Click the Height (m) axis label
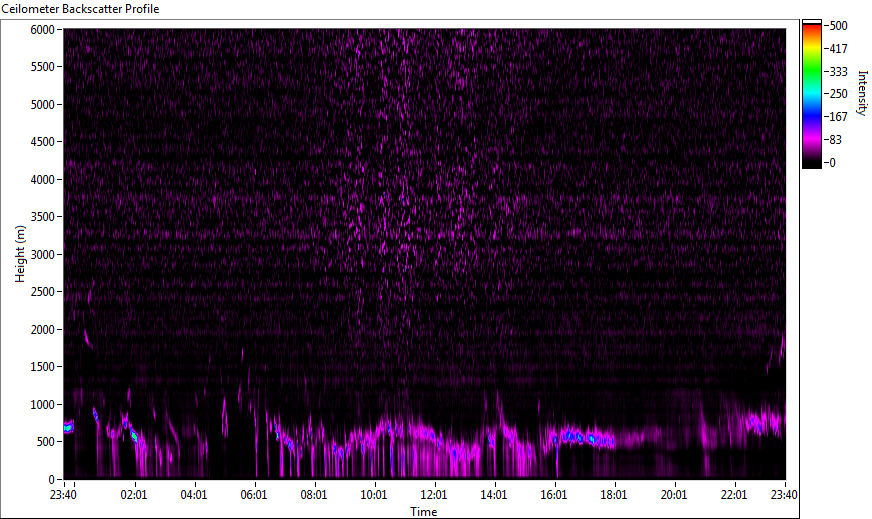This screenshot has height=519, width=872. pyautogui.click(x=20, y=254)
